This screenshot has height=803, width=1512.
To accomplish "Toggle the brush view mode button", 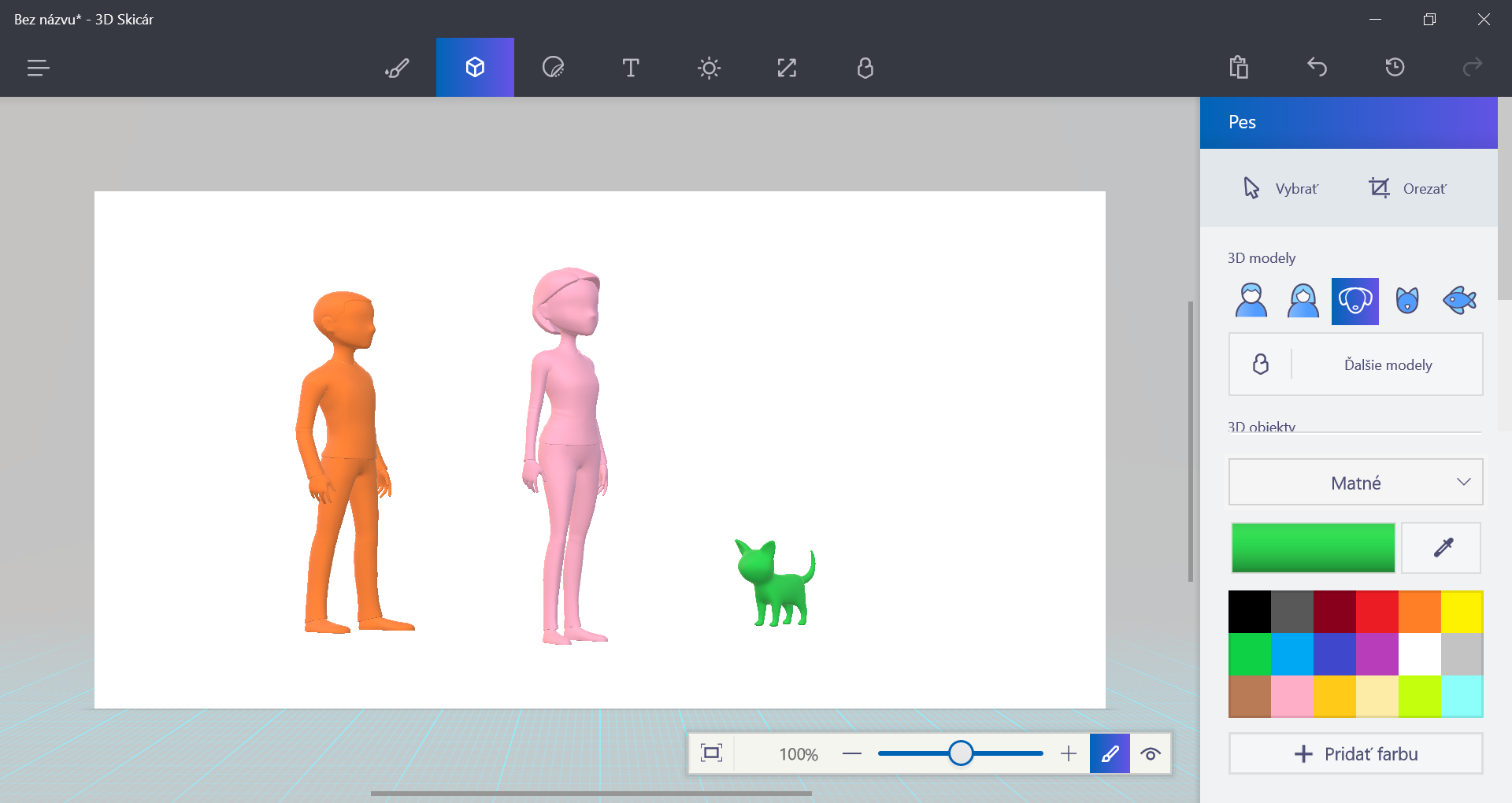I will coord(1110,754).
